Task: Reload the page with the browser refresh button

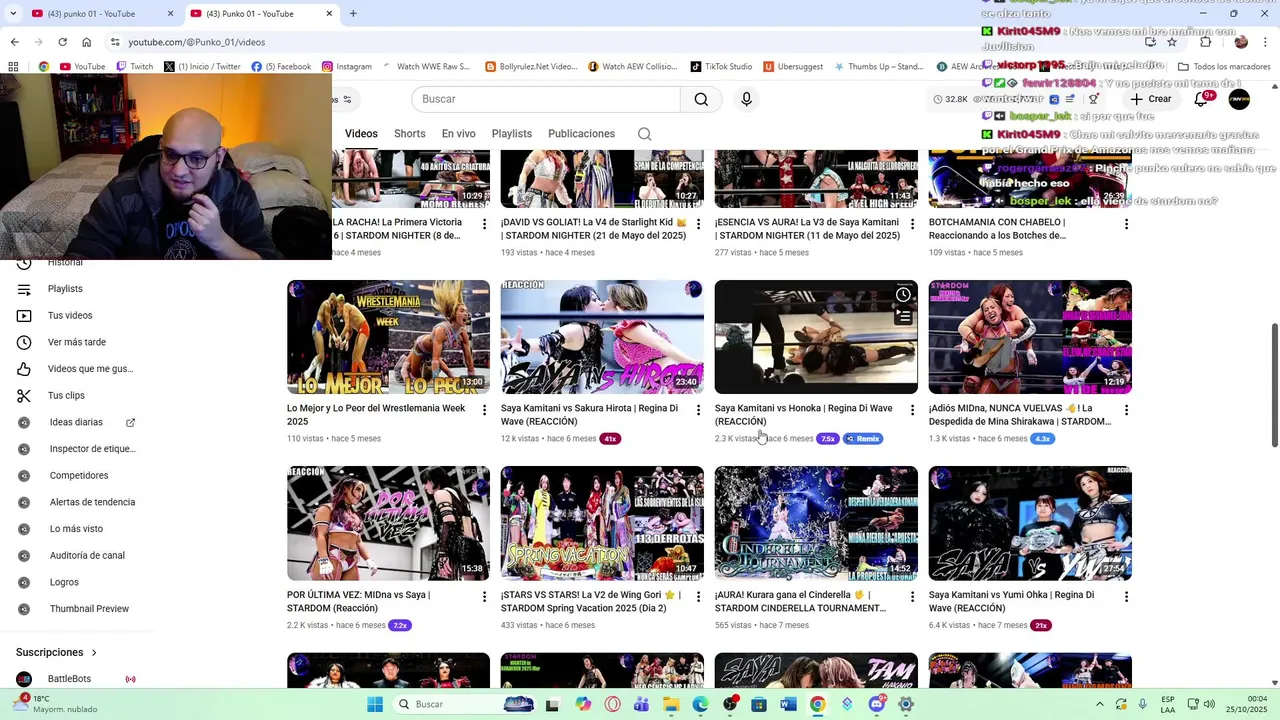Action: point(62,42)
